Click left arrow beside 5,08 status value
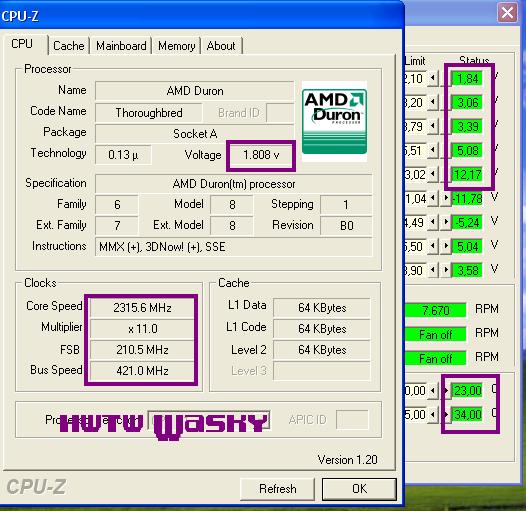Image resolution: width=526 pixels, height=511 pixels. click(x=433, y=150)
